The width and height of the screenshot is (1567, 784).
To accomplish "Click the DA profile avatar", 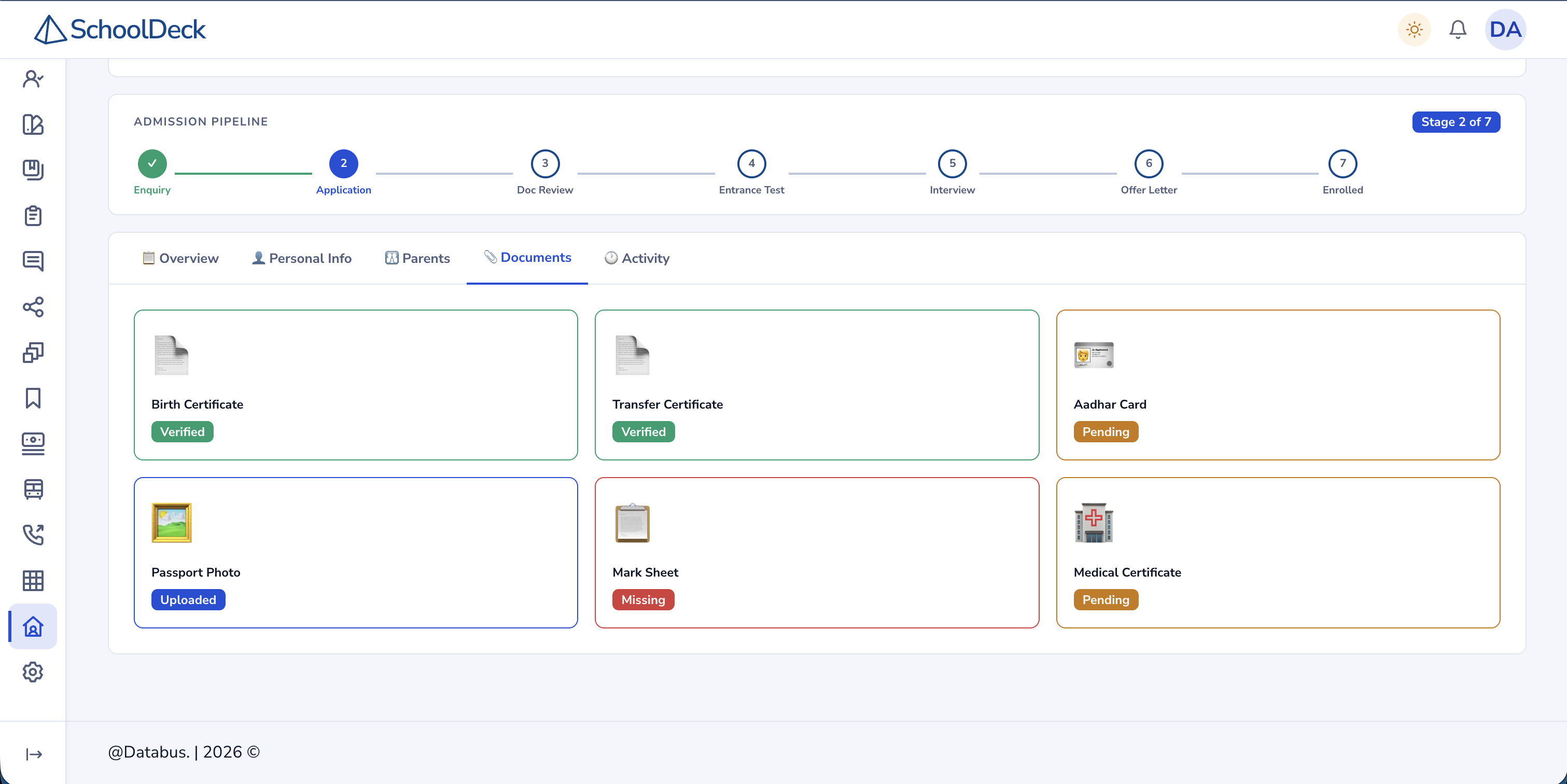I will (1505, 29).
